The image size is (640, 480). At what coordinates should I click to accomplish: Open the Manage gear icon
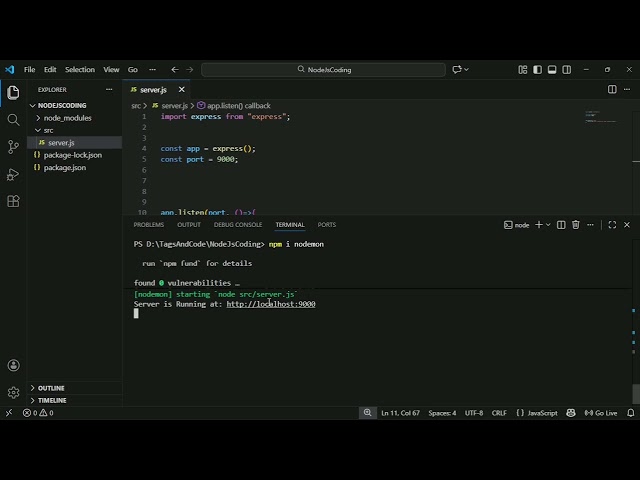click(x=13, y=392)
